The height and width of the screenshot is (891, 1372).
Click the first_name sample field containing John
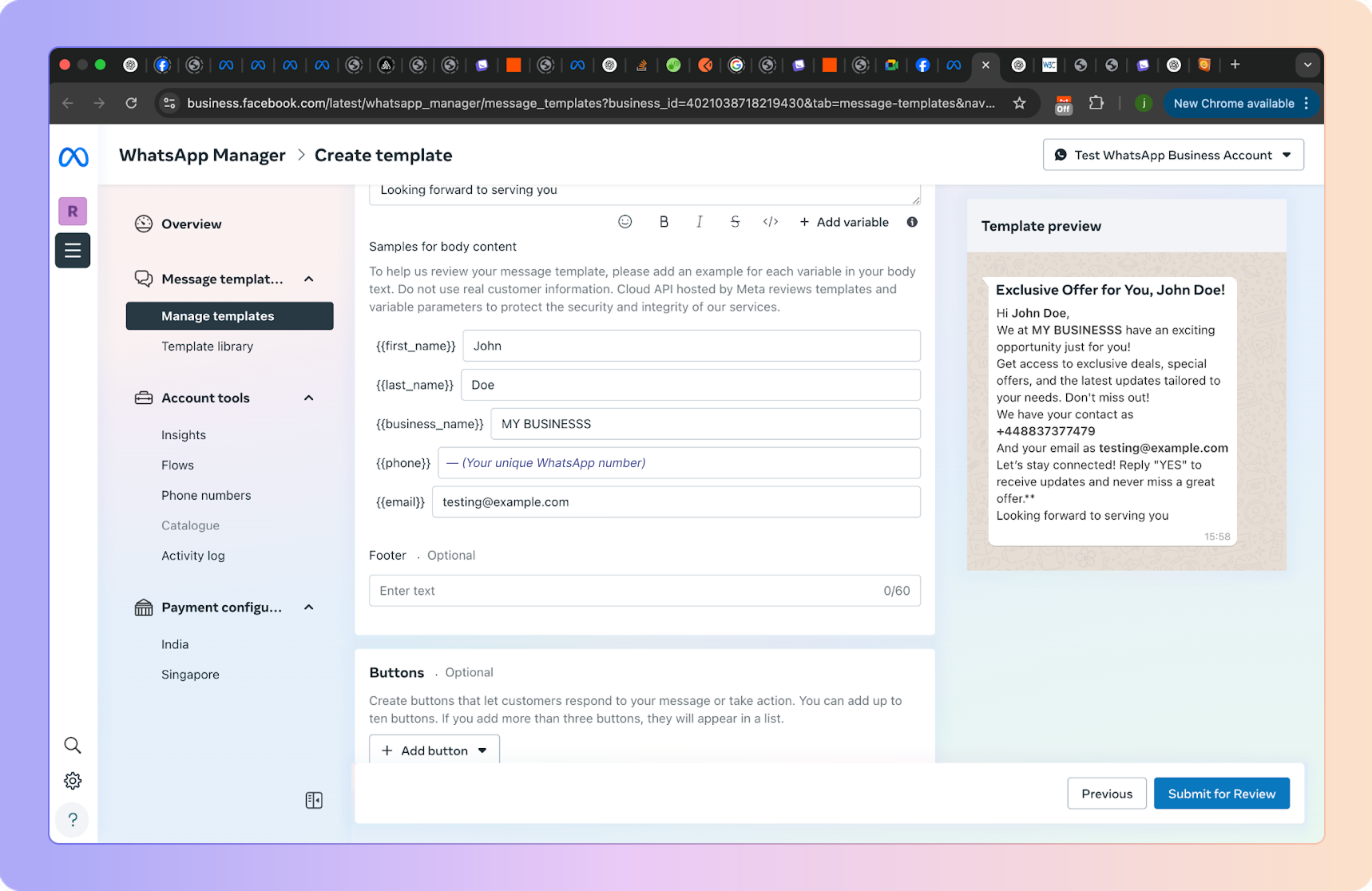(692, 346)
